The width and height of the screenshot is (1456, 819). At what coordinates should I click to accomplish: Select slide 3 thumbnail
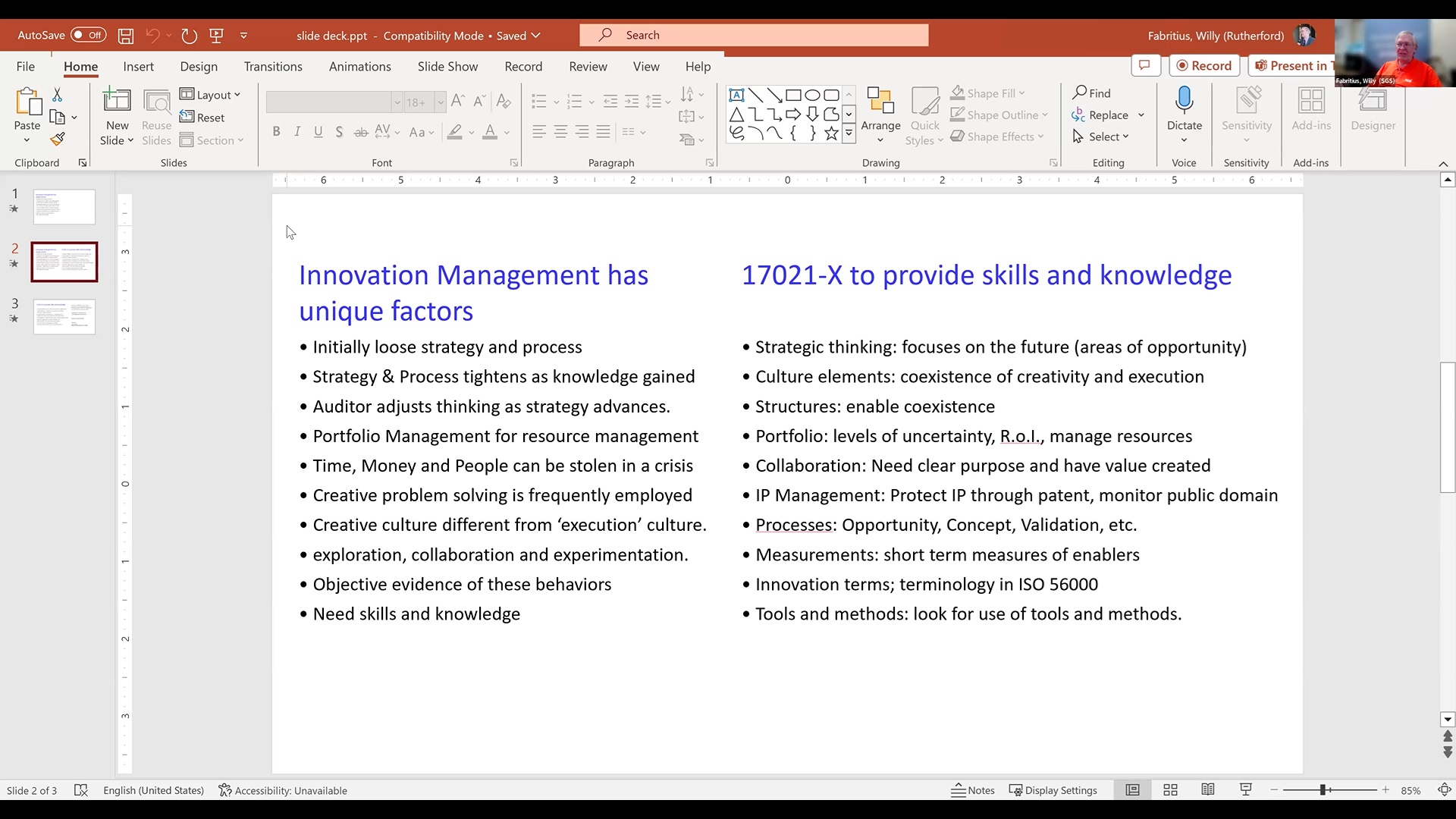pyautogui.click(x=64, y=316)
